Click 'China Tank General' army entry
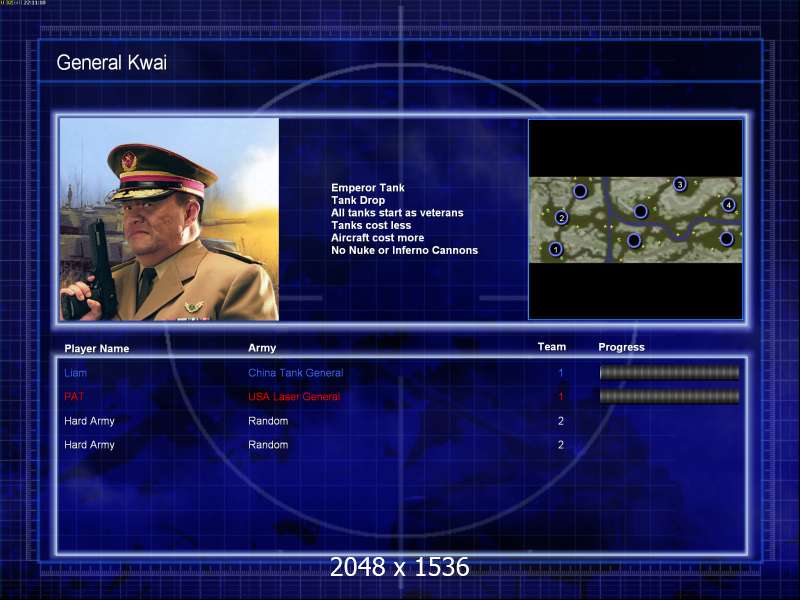Screen dimensions: 800x600 (295, 373)
